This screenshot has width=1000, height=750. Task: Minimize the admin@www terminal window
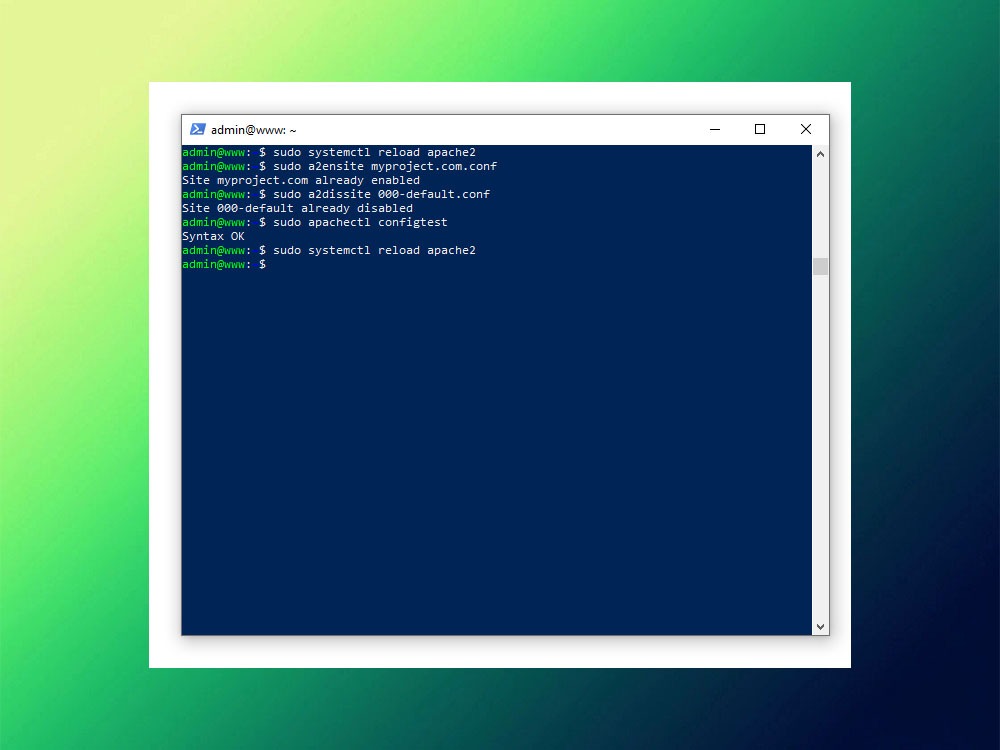click(715, 129)
